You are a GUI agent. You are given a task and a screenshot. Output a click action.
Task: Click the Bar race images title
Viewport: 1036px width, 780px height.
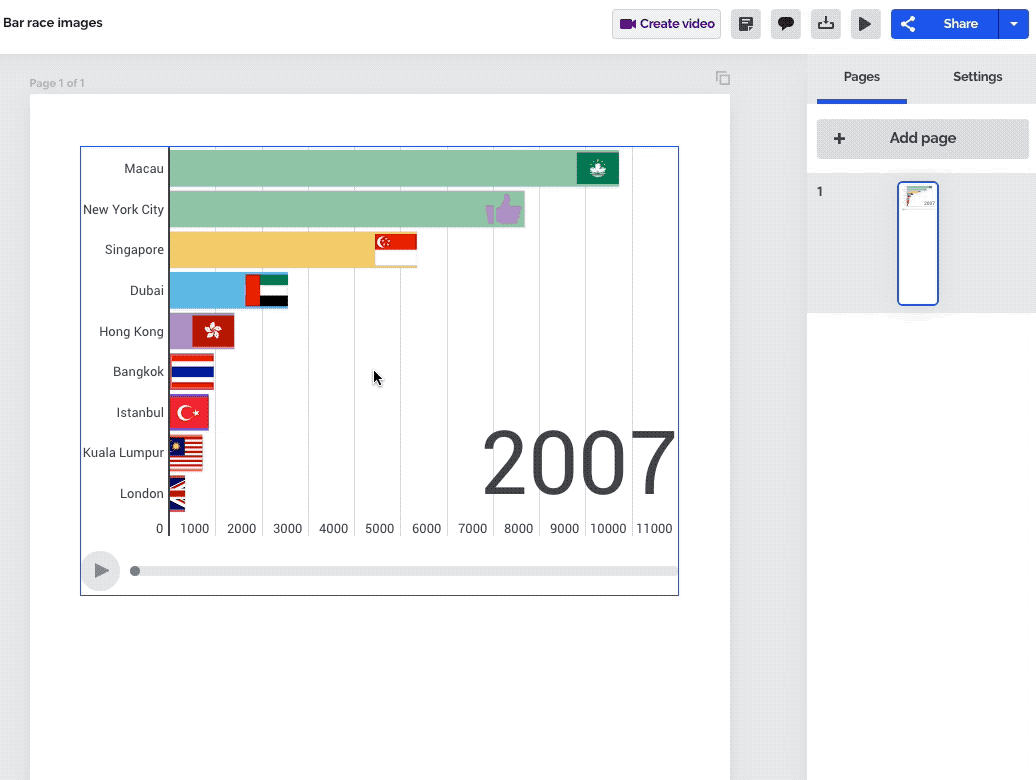[53, 23]
